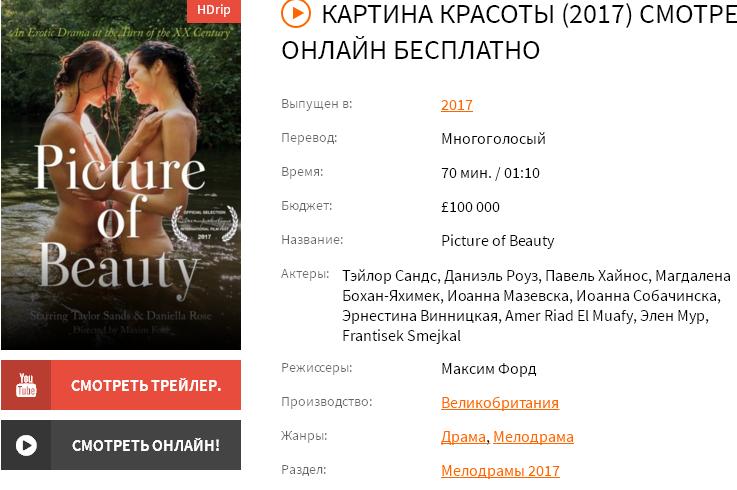This screenshot has height=490, width=737.
Task: Click the duration value 70 мин. / 01:10
Action: [490, 174]
